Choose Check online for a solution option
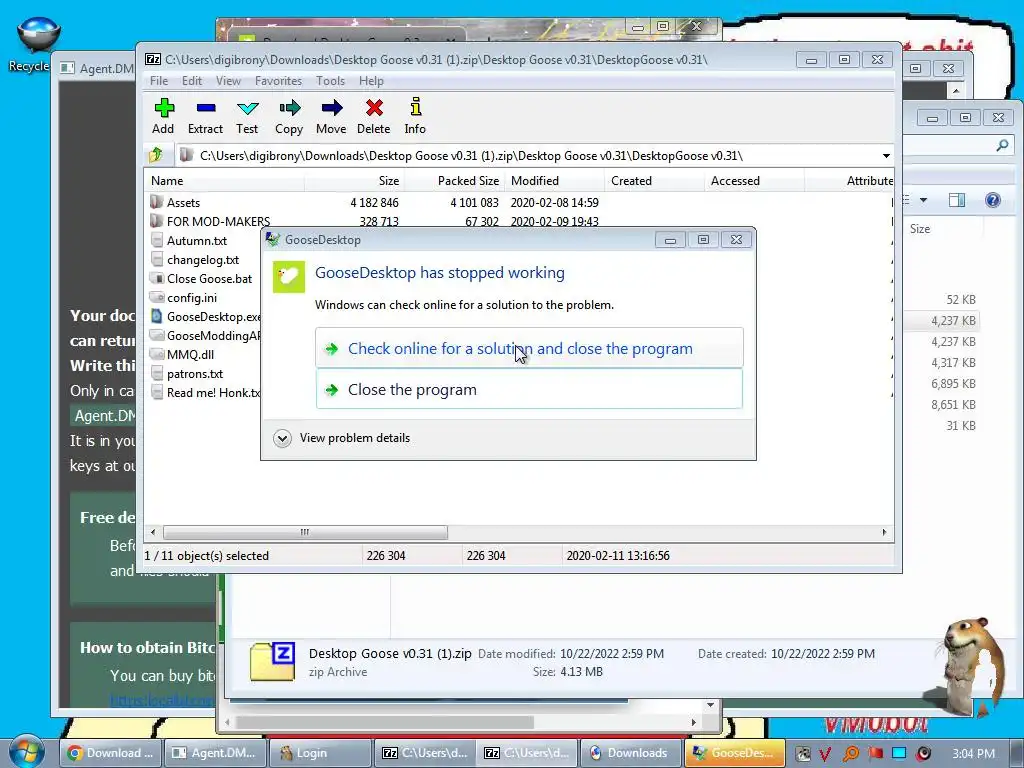 point(529,348)
